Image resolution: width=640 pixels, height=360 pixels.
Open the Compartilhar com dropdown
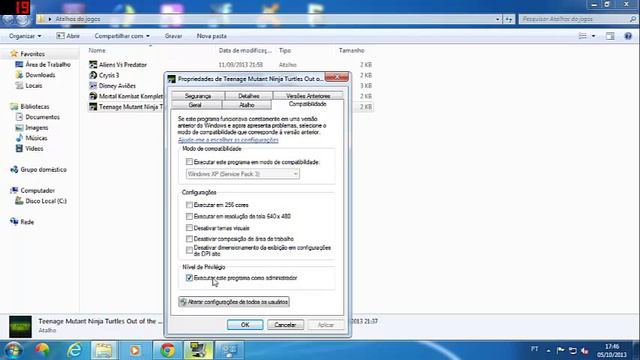122,36
